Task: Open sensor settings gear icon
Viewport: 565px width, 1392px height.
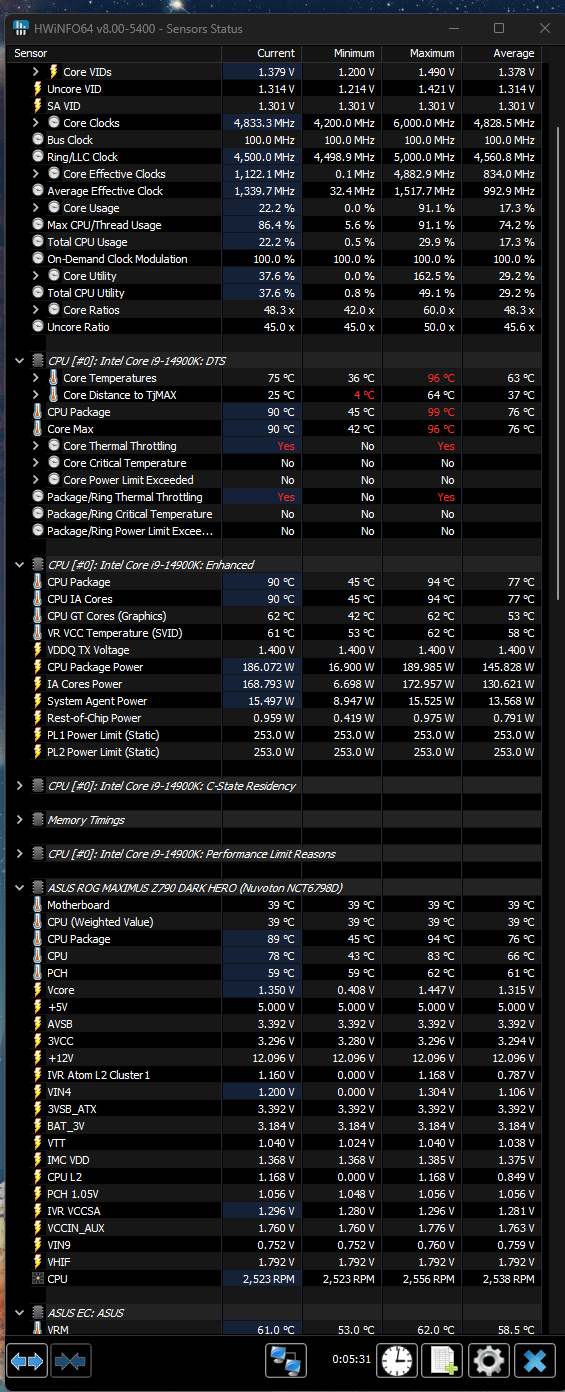Action: (x=489, y=1361)
